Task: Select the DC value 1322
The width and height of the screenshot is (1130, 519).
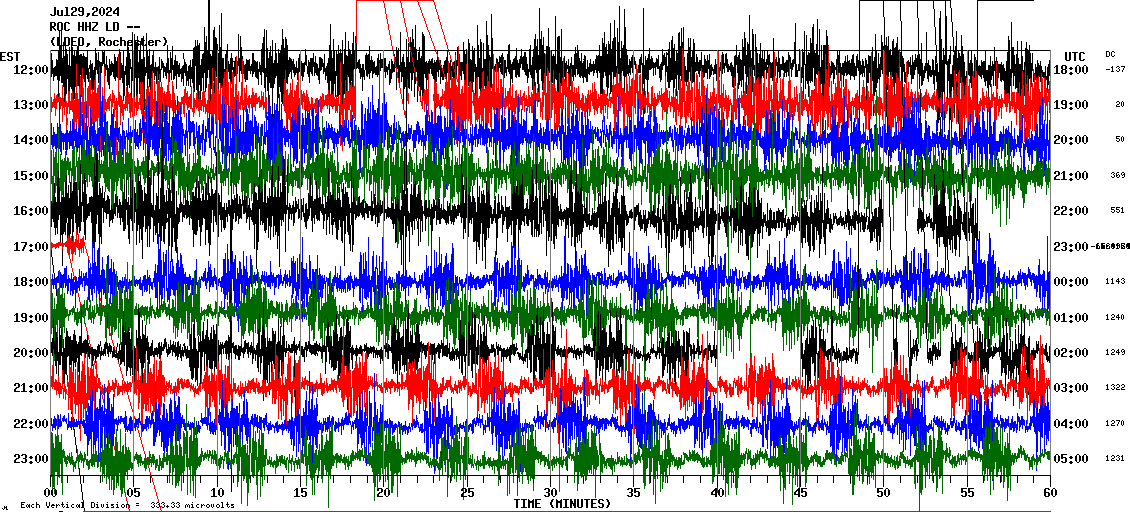Action: (1116, 388)
